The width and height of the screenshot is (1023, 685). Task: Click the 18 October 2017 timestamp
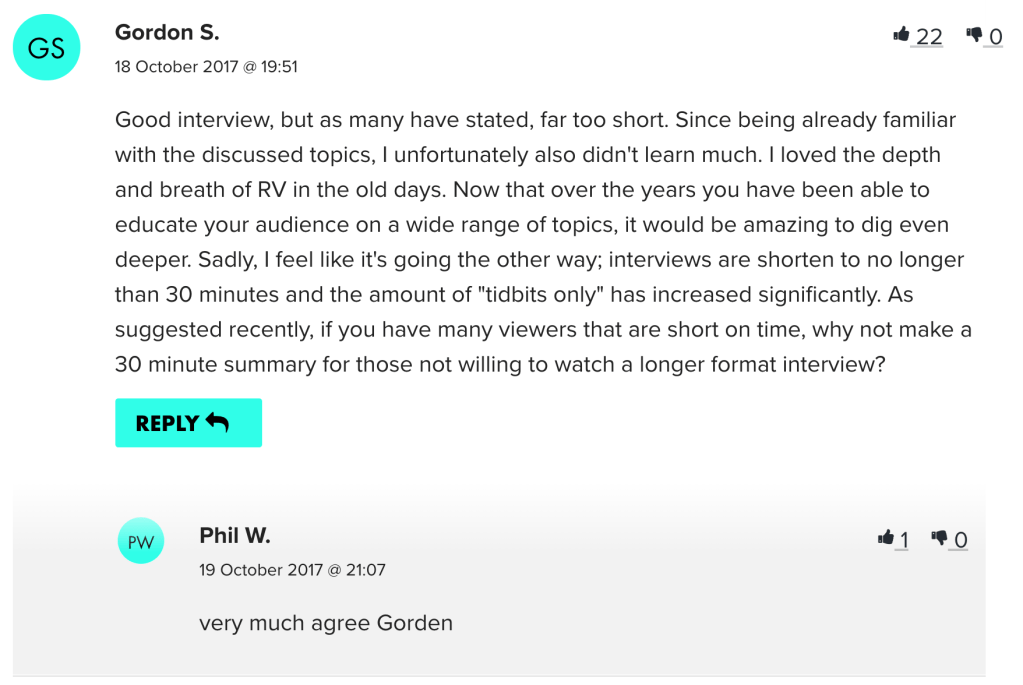pyautogui.click(x=206, y=67)
